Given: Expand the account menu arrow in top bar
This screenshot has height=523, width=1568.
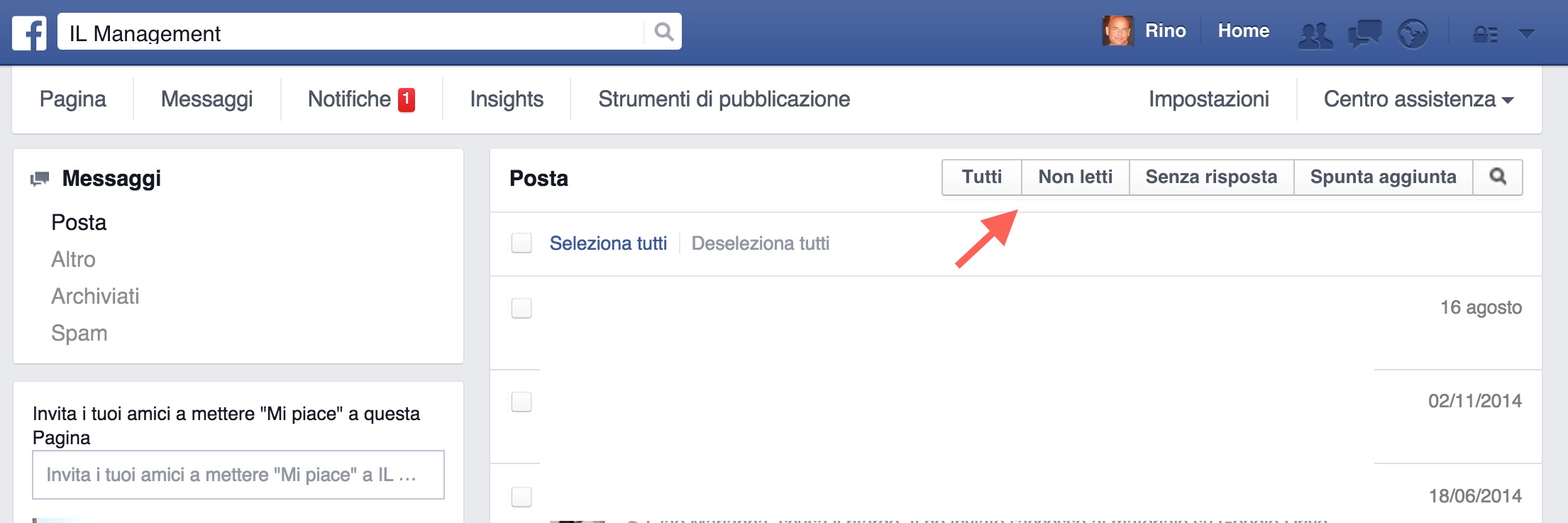Looking at the screenshot, I should (1526, 33).
